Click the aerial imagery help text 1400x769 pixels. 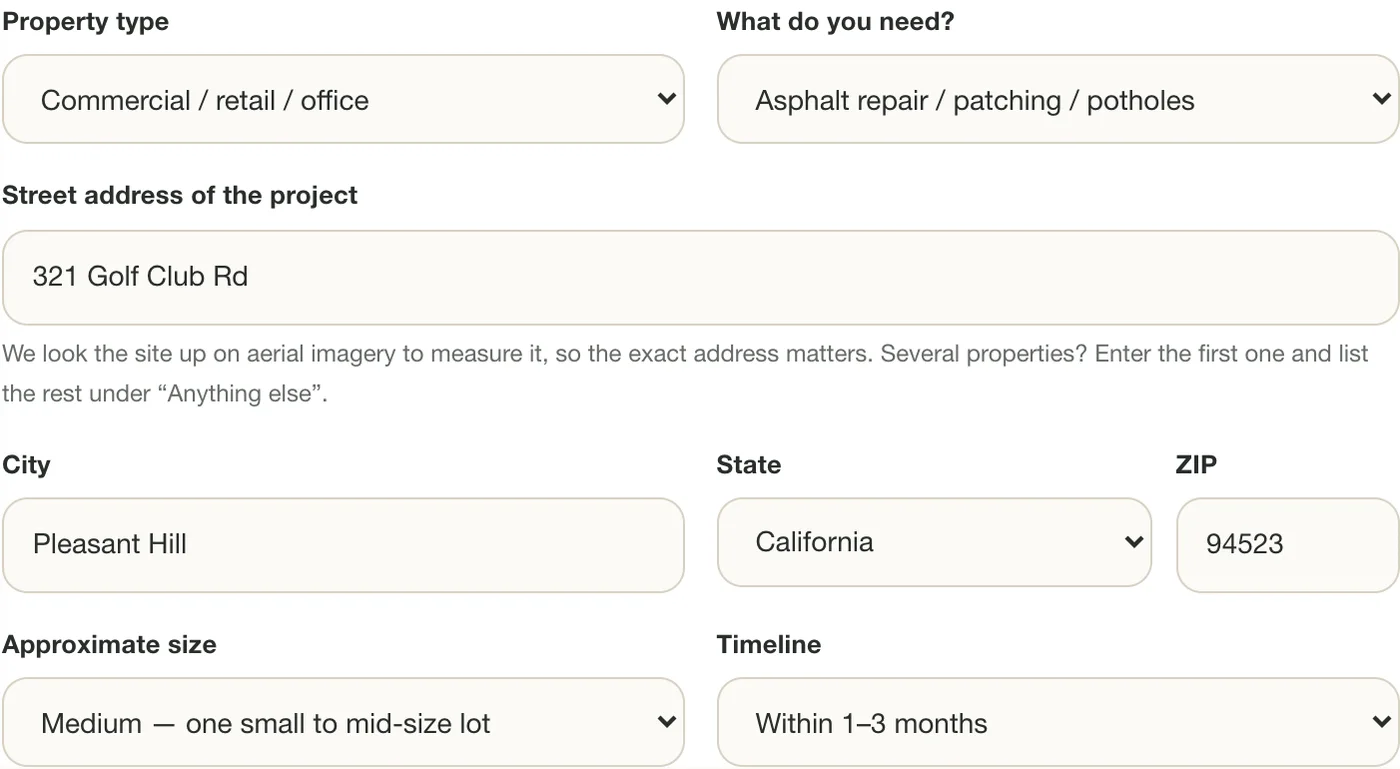685,373
